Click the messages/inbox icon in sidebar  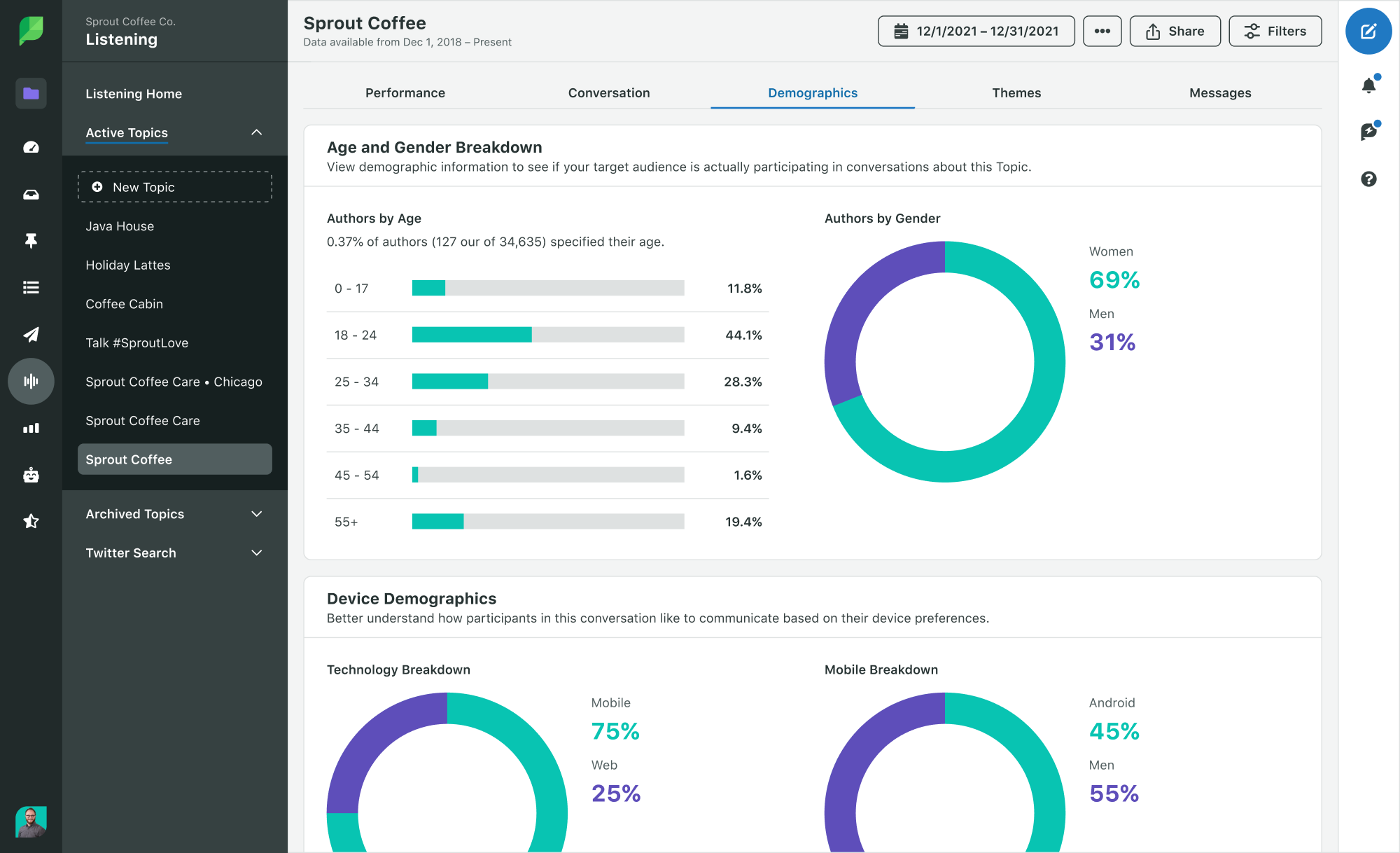click(x=31, y=193)
